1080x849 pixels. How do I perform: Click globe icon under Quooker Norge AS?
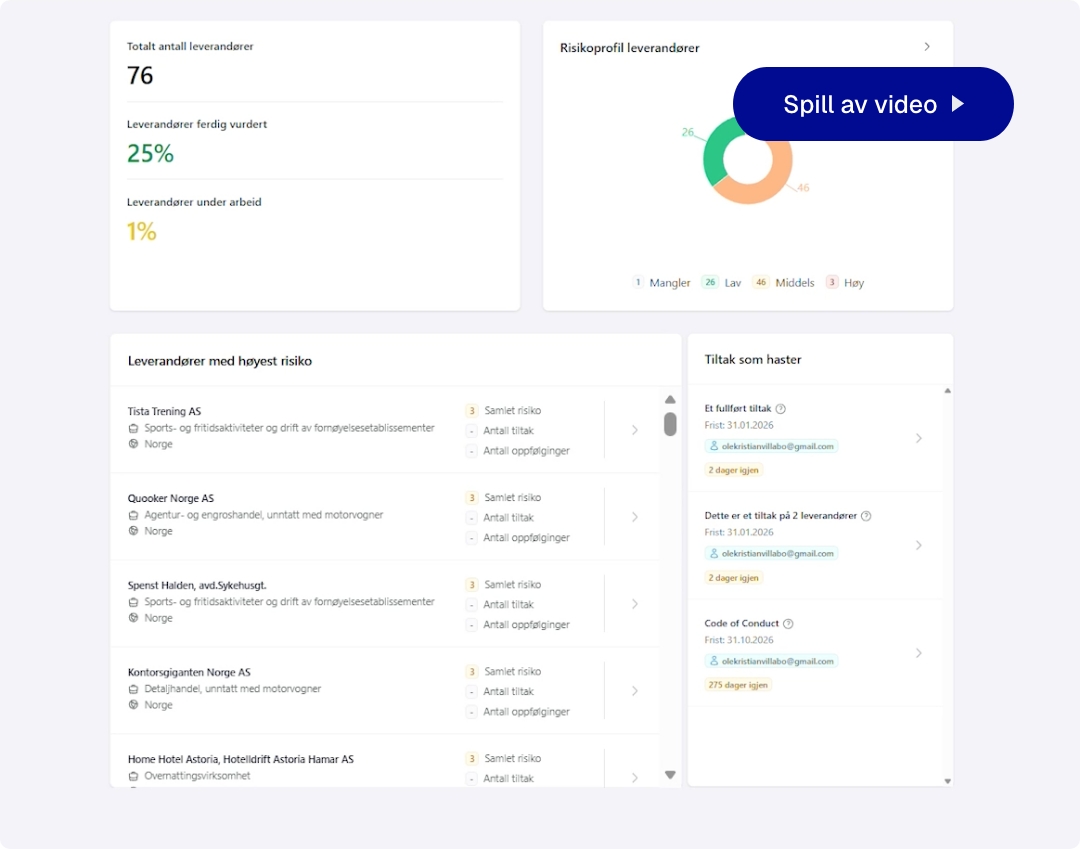(x=133, y=531)
